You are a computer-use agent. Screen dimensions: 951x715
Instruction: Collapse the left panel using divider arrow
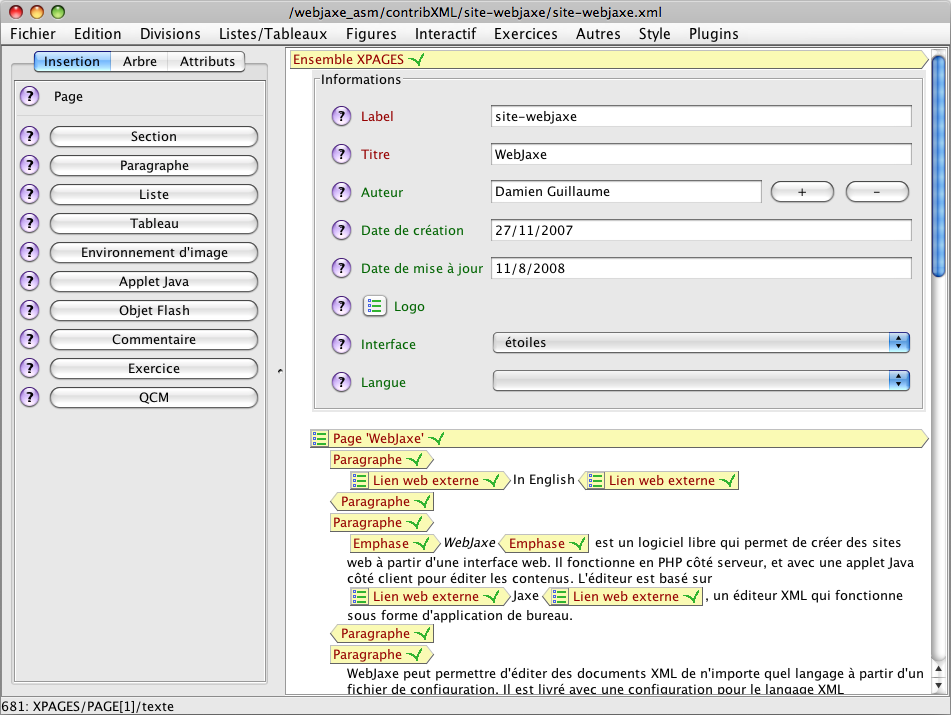click(279, 370)
